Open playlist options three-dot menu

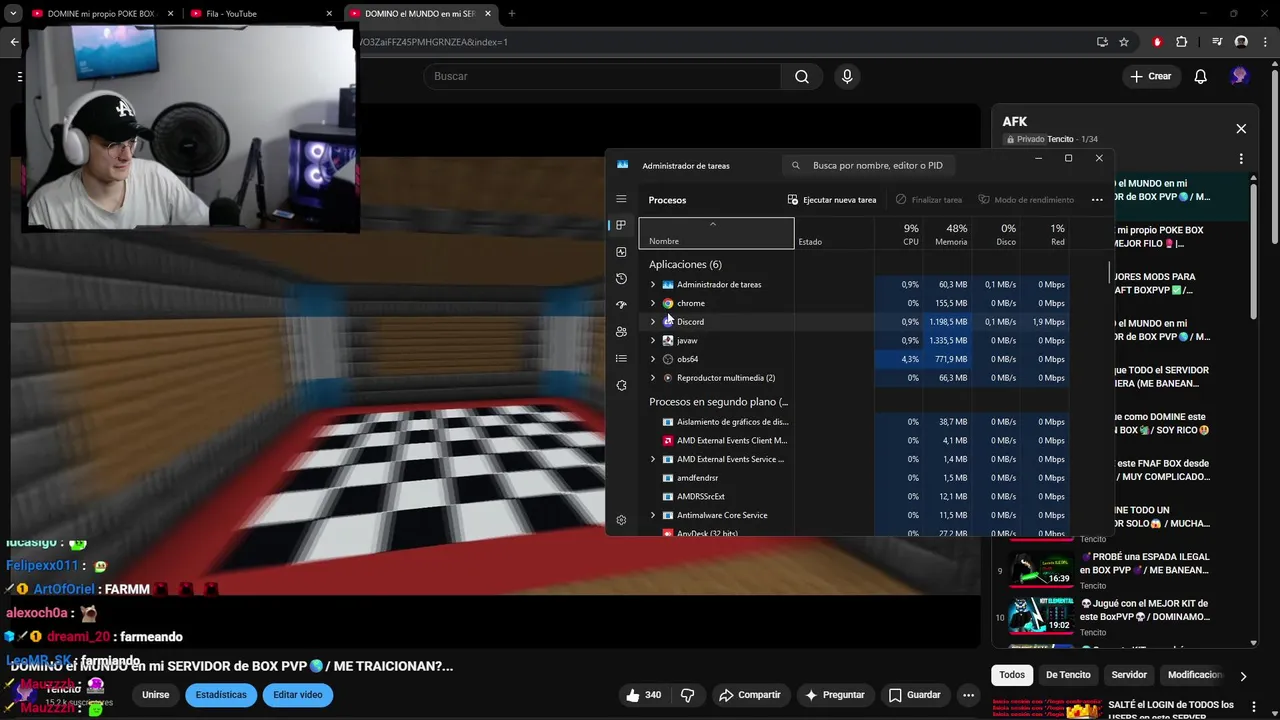pyautogui.click(x=1241, y=158)
